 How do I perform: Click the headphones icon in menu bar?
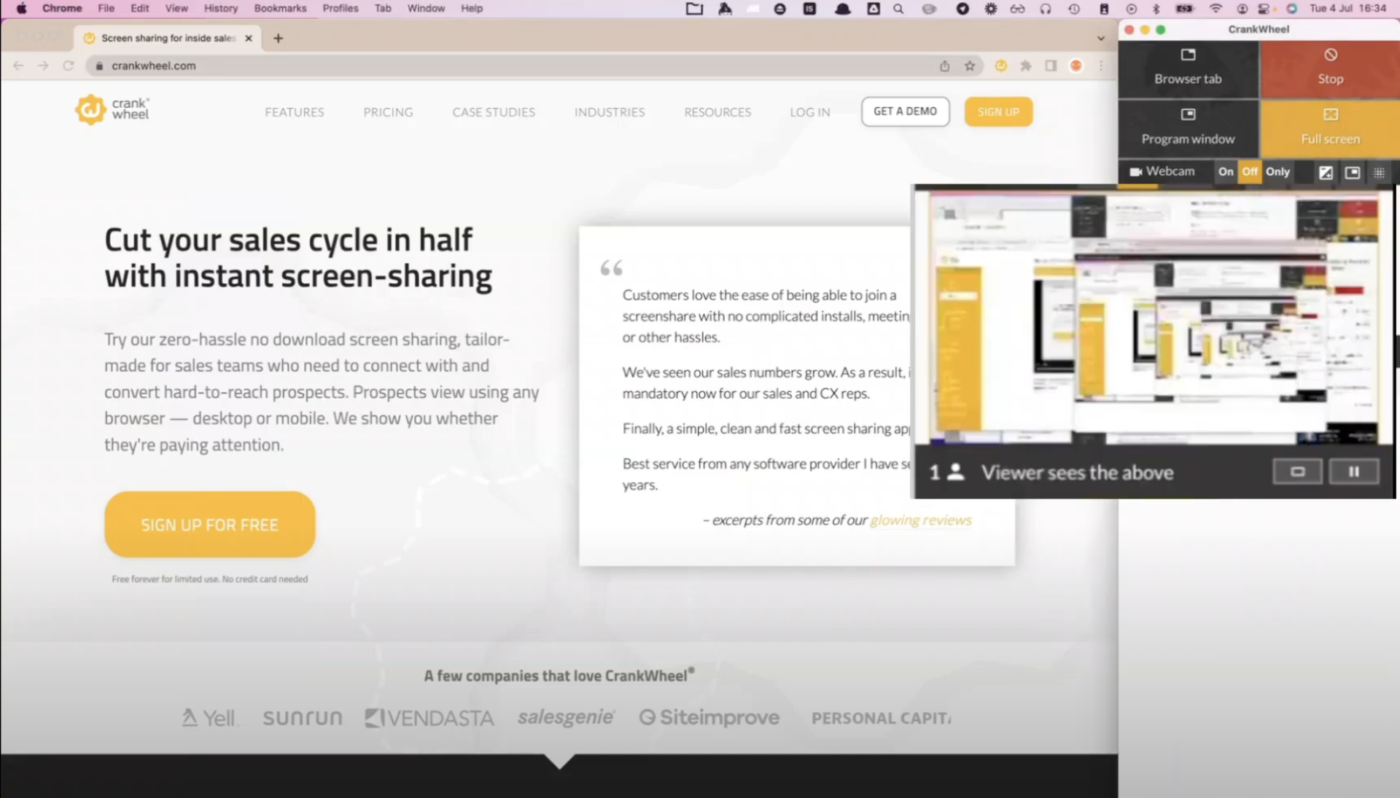[x=1045, y=8]
